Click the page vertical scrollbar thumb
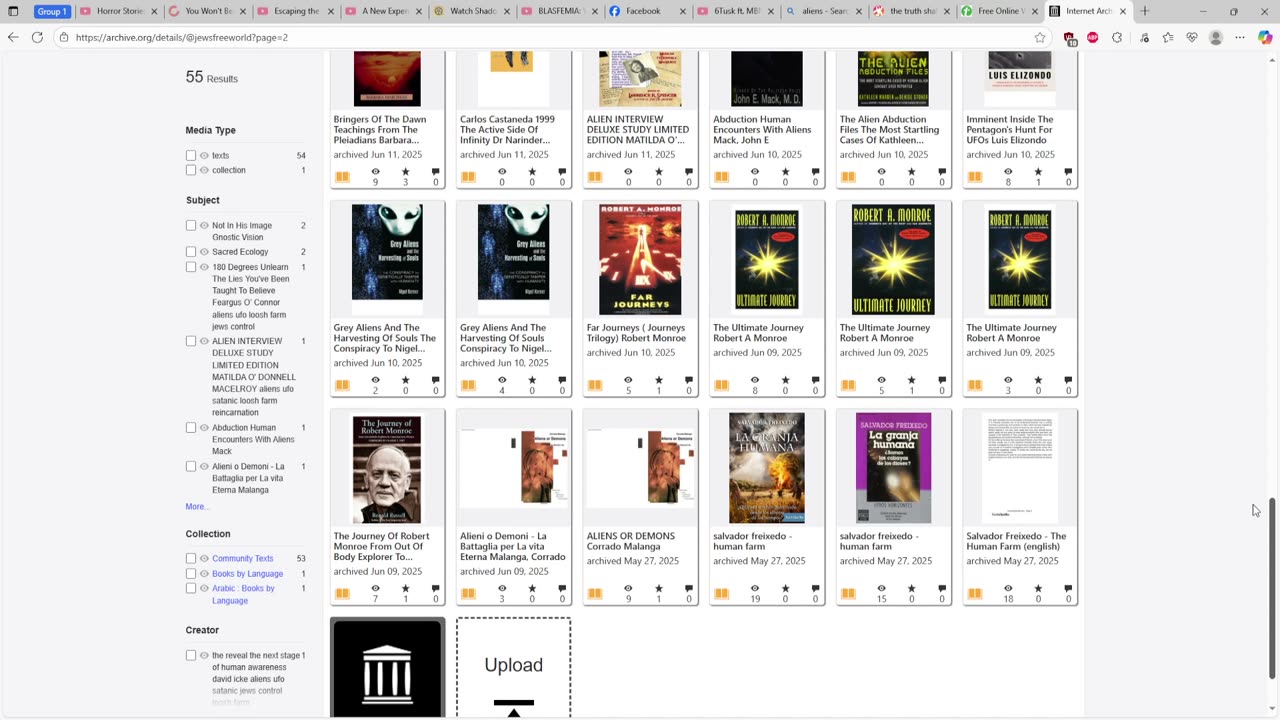 pos(1271,588)
